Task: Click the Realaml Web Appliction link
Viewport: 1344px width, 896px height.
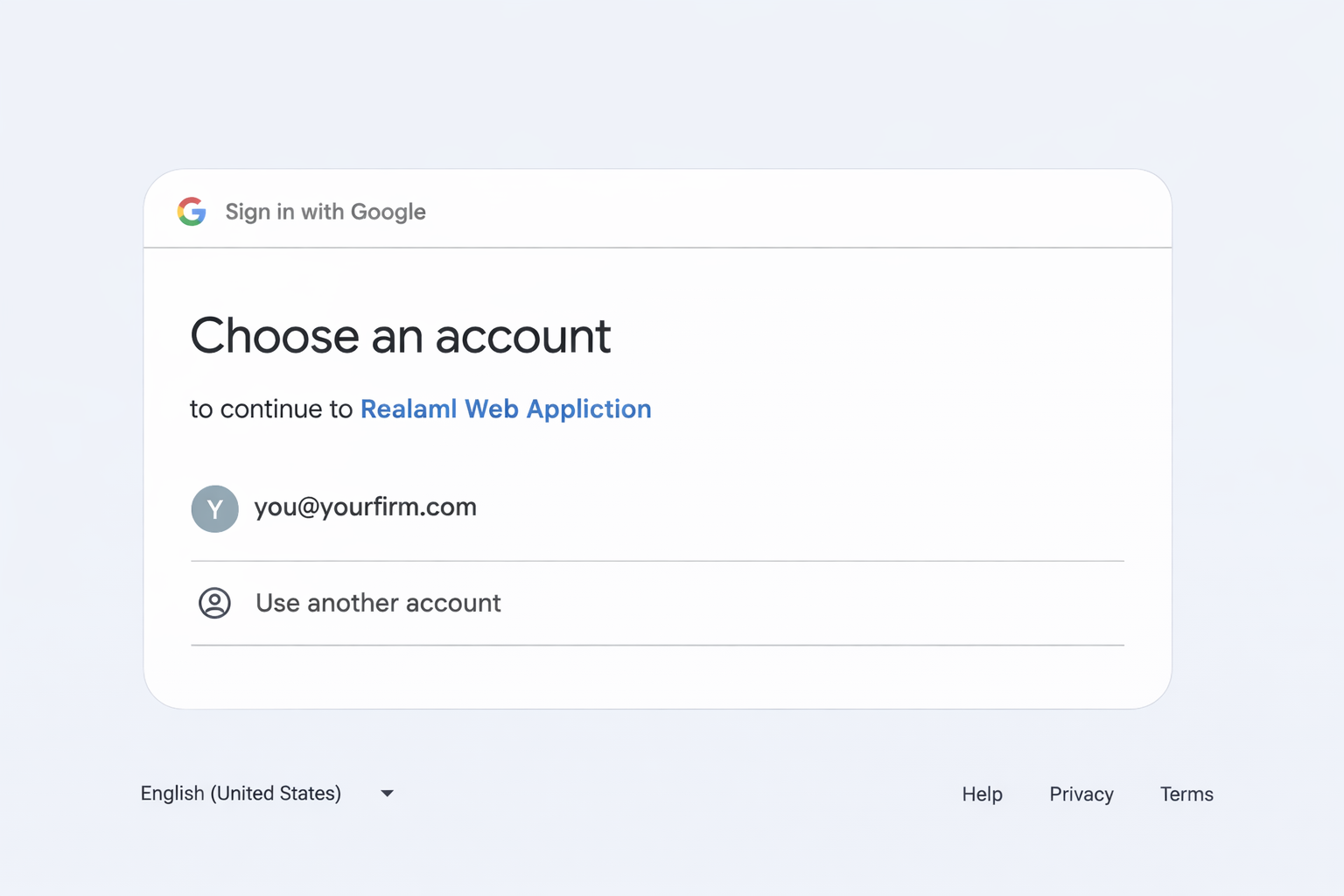Action: coord(506,409)
